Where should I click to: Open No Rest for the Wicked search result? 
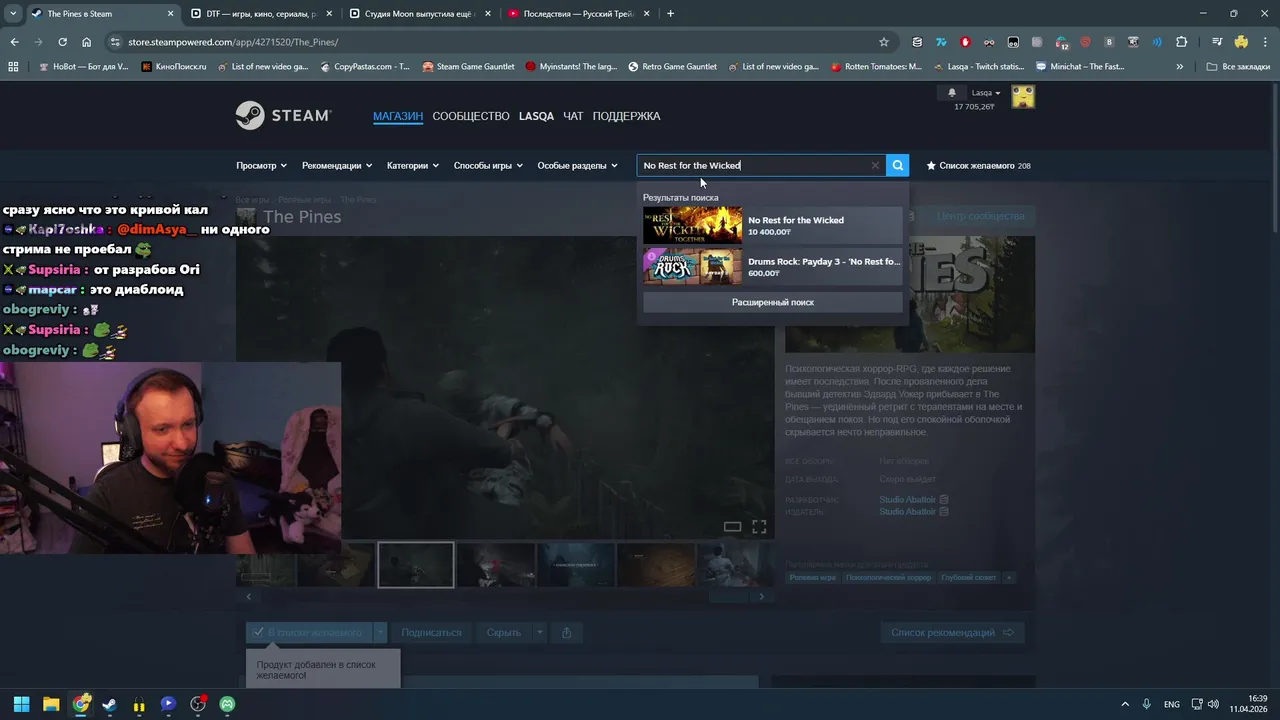[772, 226]
